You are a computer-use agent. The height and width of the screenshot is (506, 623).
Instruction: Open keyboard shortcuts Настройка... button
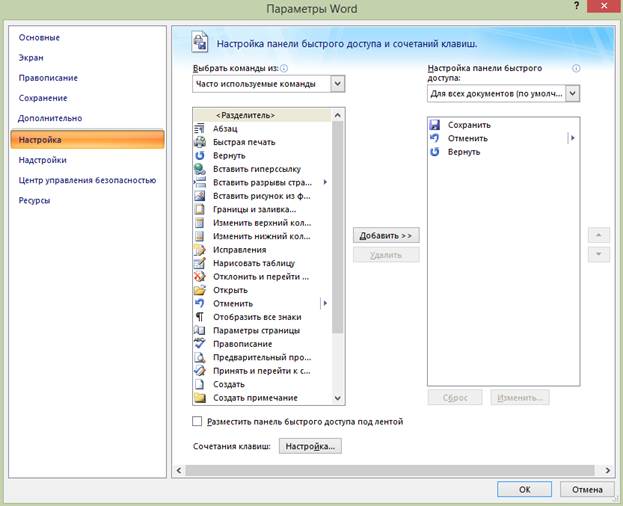[310, 446]
